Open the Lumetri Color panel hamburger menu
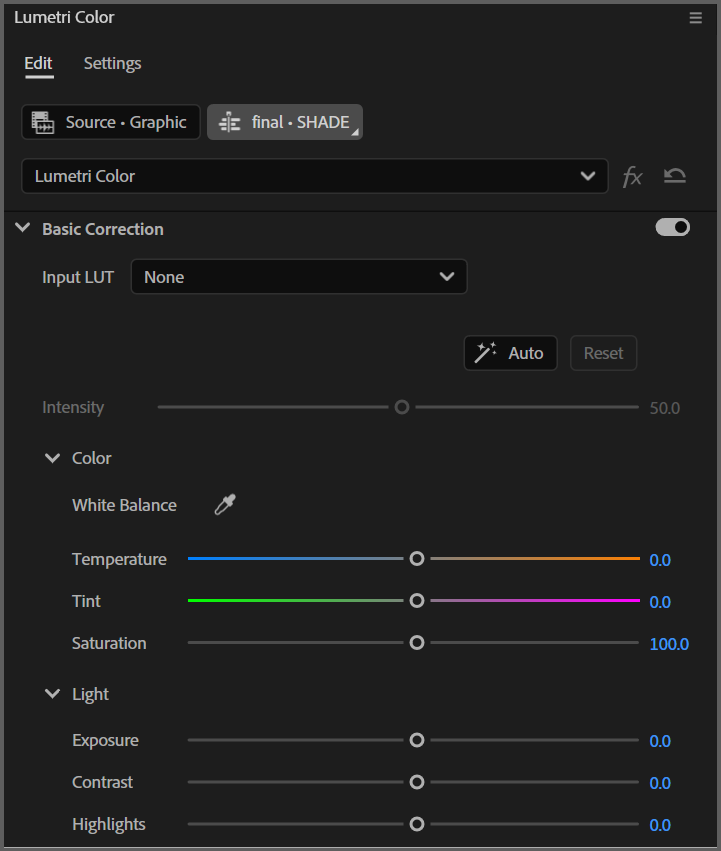The image size is (721, 851). [x=695, y=18]
